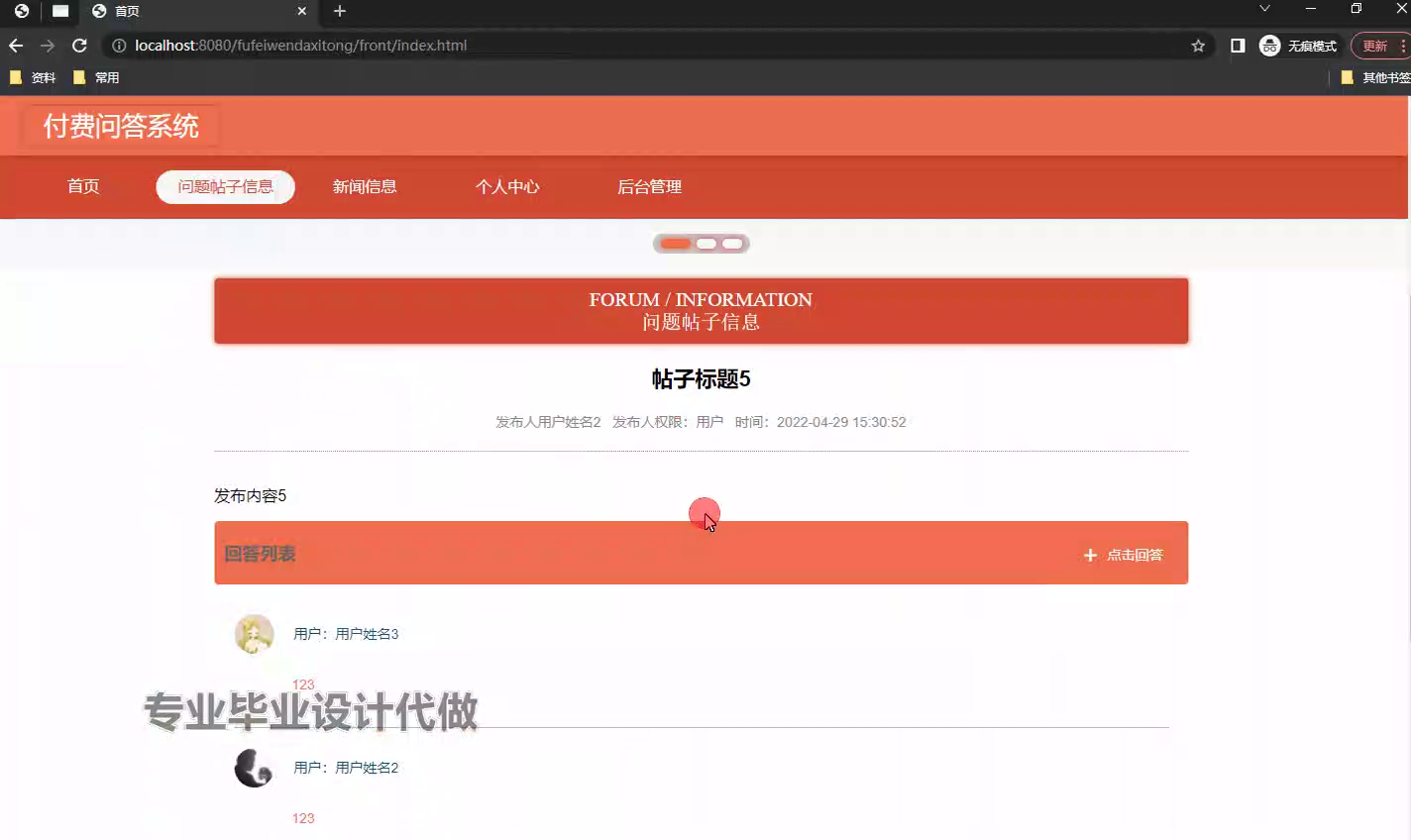The image size is (1411, 840).
Task: Click the white window icon before the tab
Action: click(60, 11)
